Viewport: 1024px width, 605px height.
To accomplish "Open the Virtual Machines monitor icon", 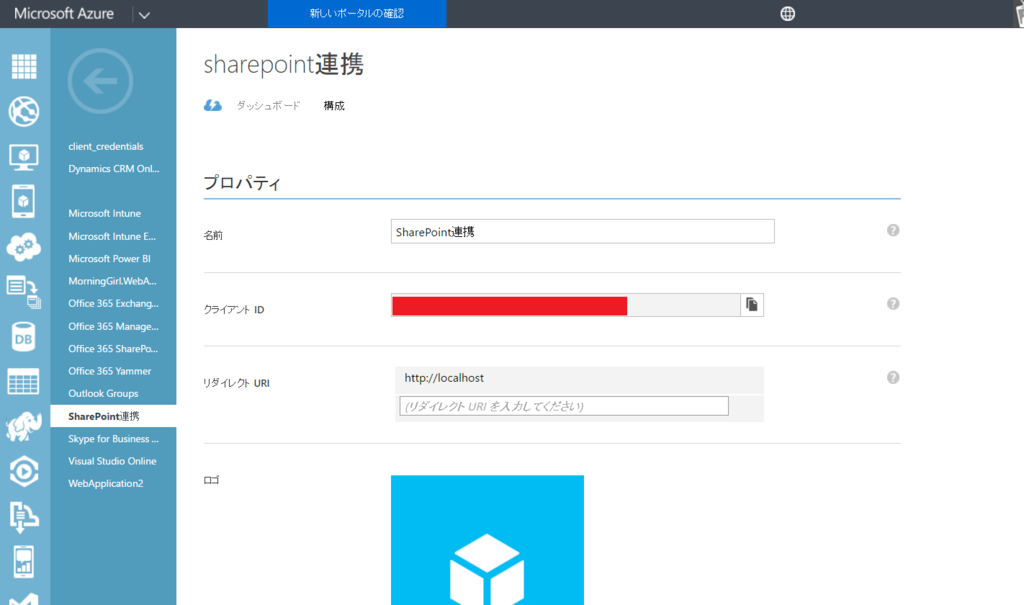I will point(24,157).
